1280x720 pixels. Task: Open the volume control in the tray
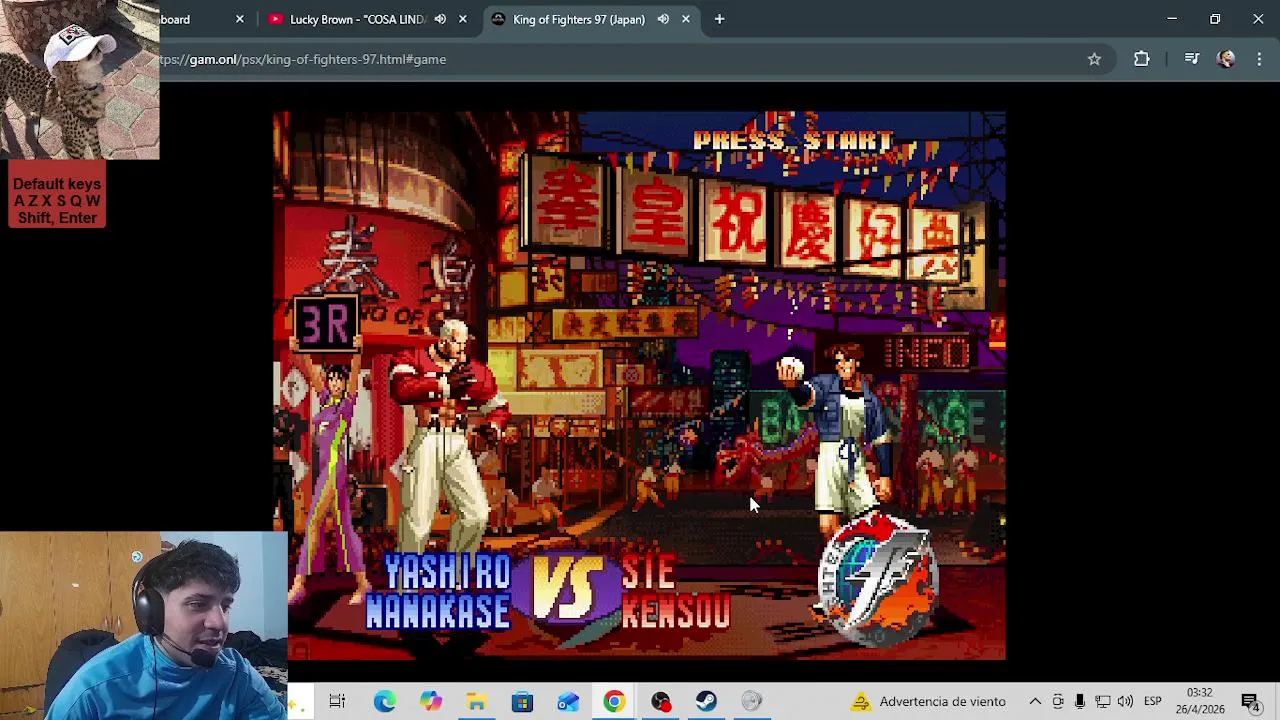tap(1125, 702)
